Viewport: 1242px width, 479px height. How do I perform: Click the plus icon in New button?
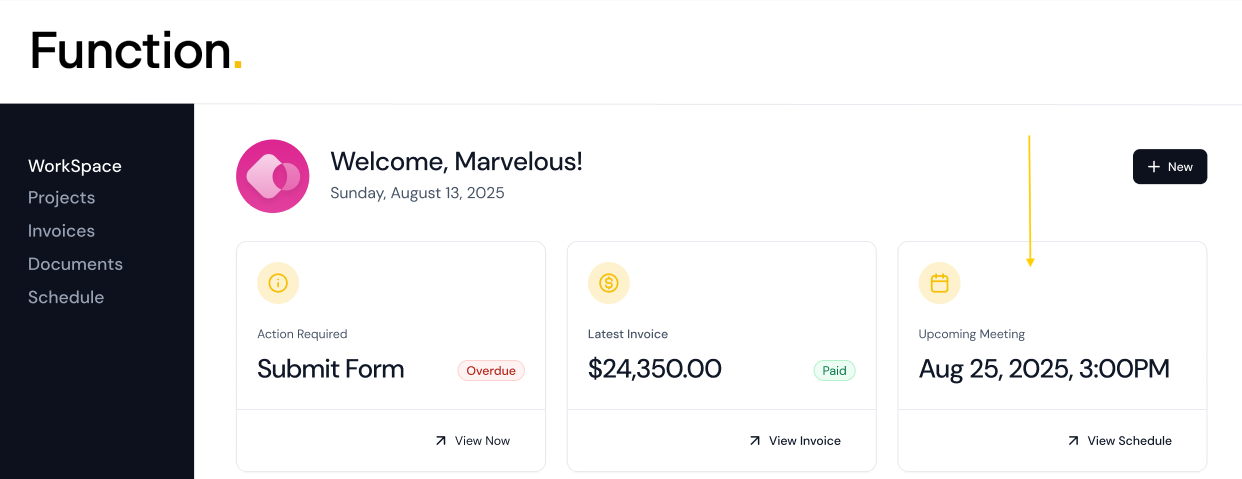(x=1154, y=167)
